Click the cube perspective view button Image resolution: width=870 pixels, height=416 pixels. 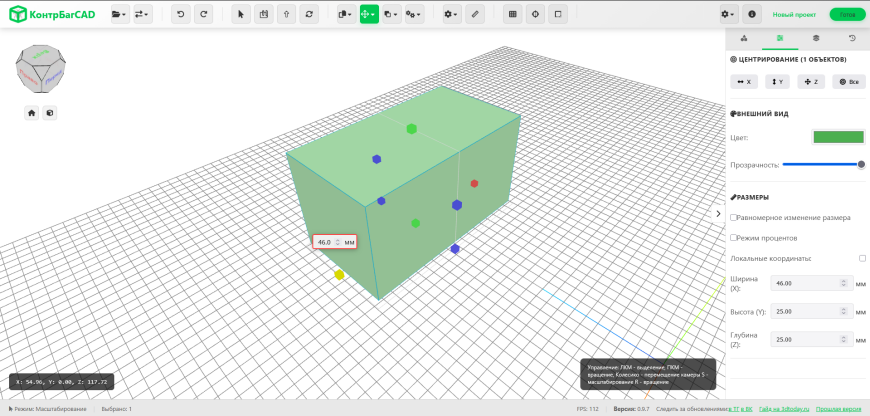coord(50,113)
